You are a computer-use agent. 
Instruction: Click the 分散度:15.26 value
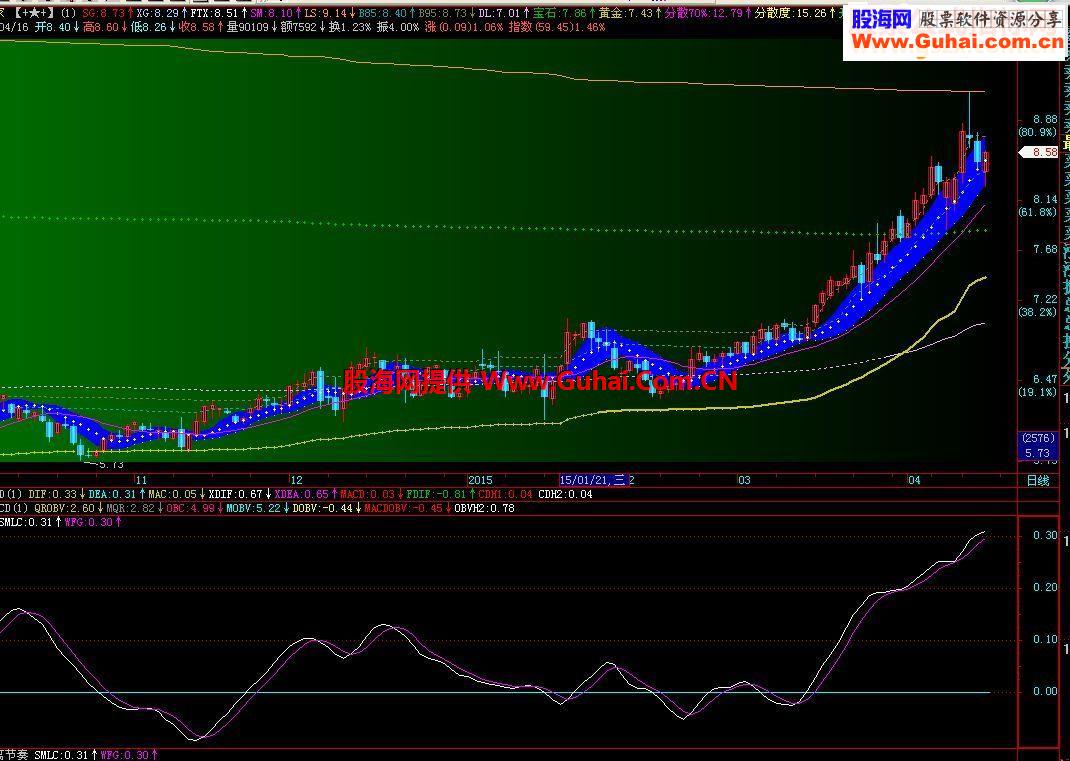pyautogui.click(x=790, y=12)
